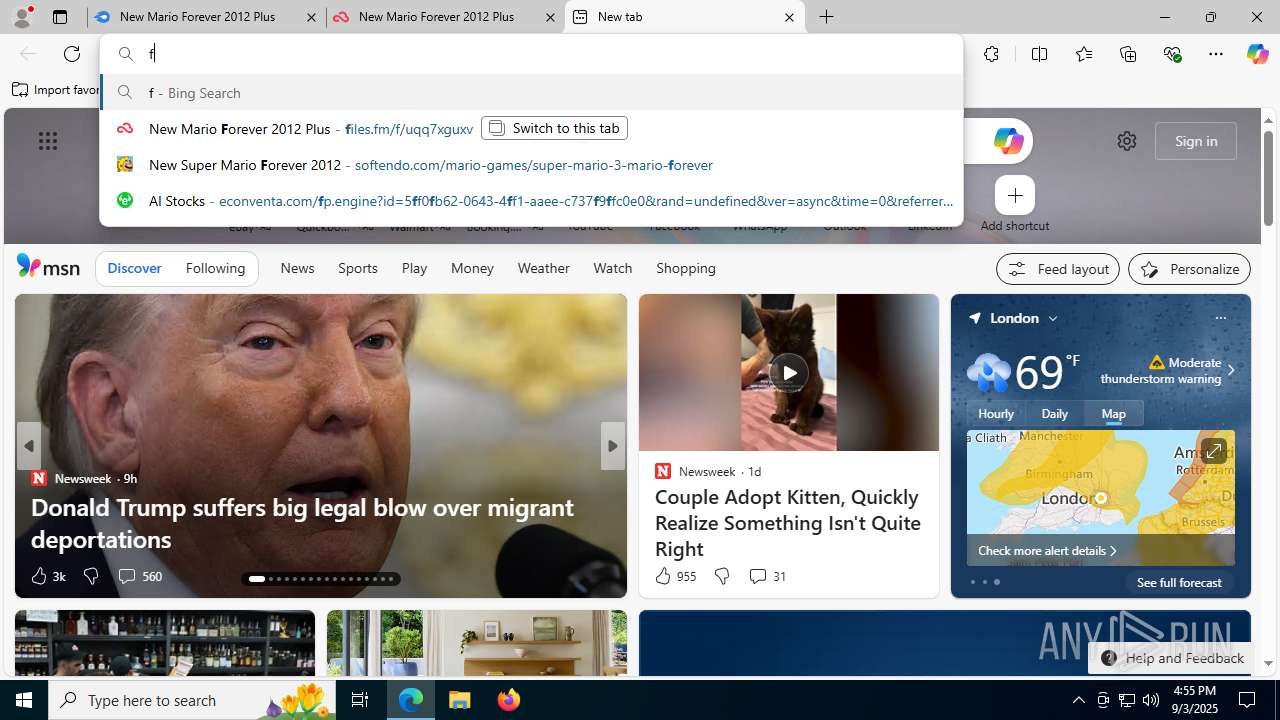The height and width of the screenshot is (720, 1280).
Task: Open the Collections icon
Action: 1128,54
